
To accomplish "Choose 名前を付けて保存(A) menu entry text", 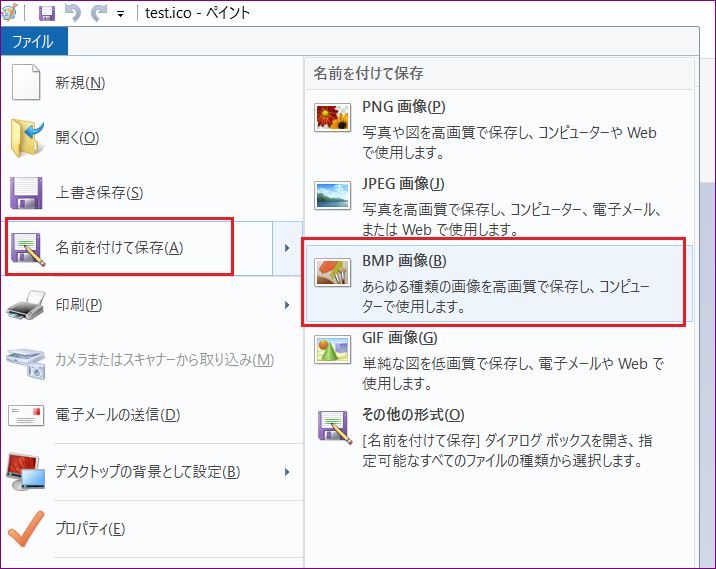I will [x=119, y=248].
